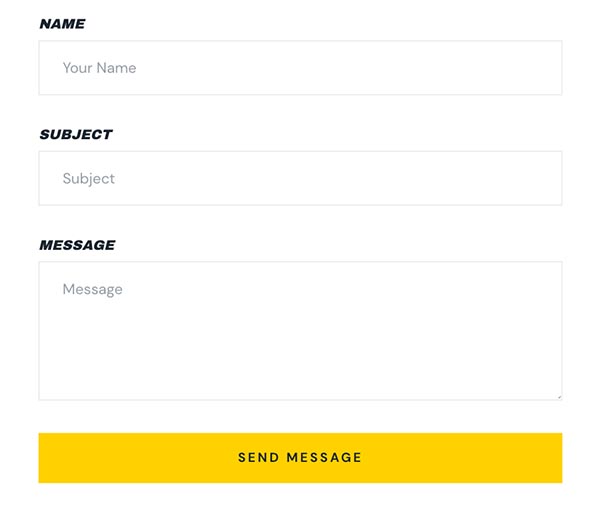This screenshot has height=514, width=600.
Task: Click the 'Subject' placeholder text
Action: pyautogui.click(x=89, y=179)
